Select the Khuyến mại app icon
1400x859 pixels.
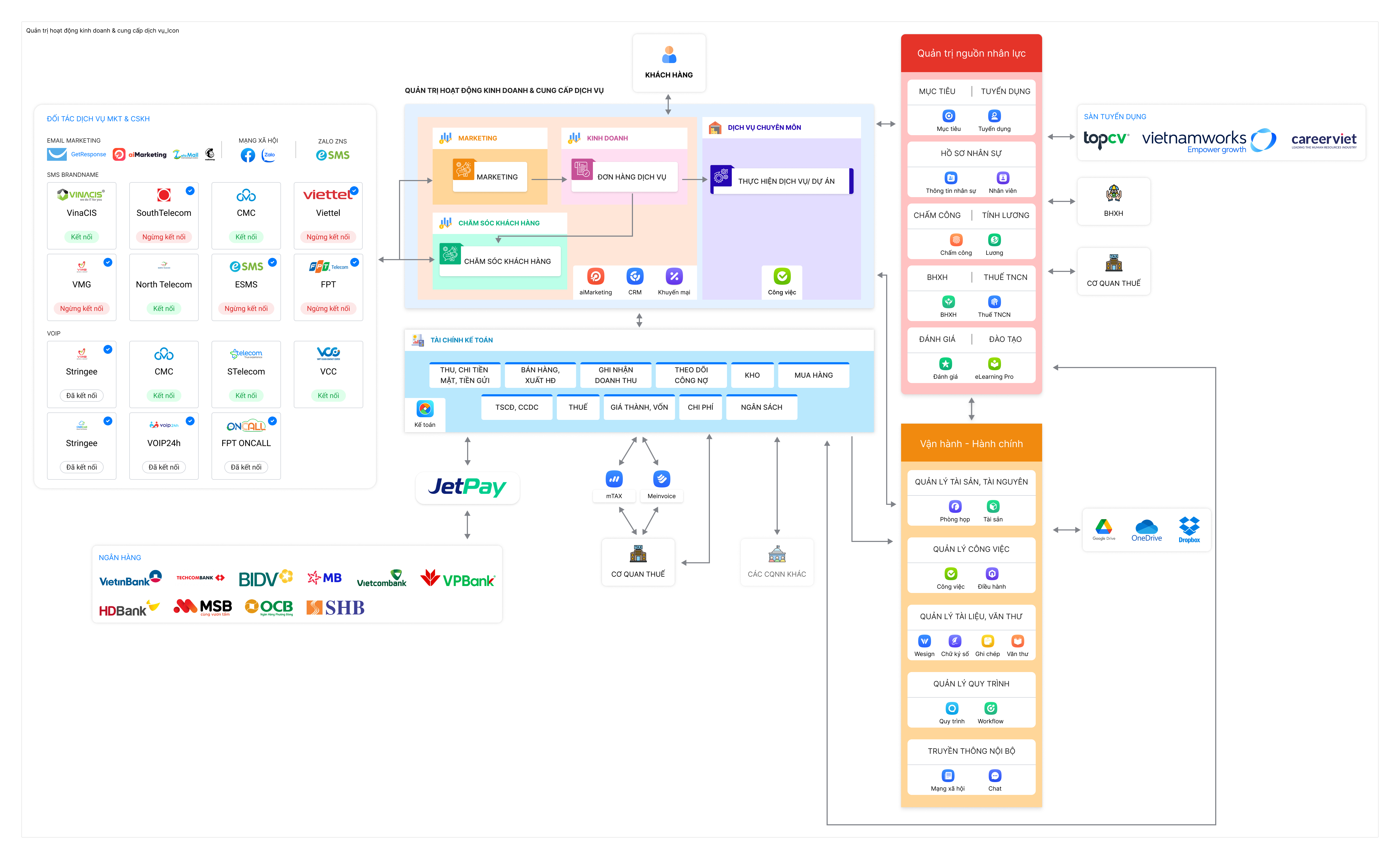(674, 277)
